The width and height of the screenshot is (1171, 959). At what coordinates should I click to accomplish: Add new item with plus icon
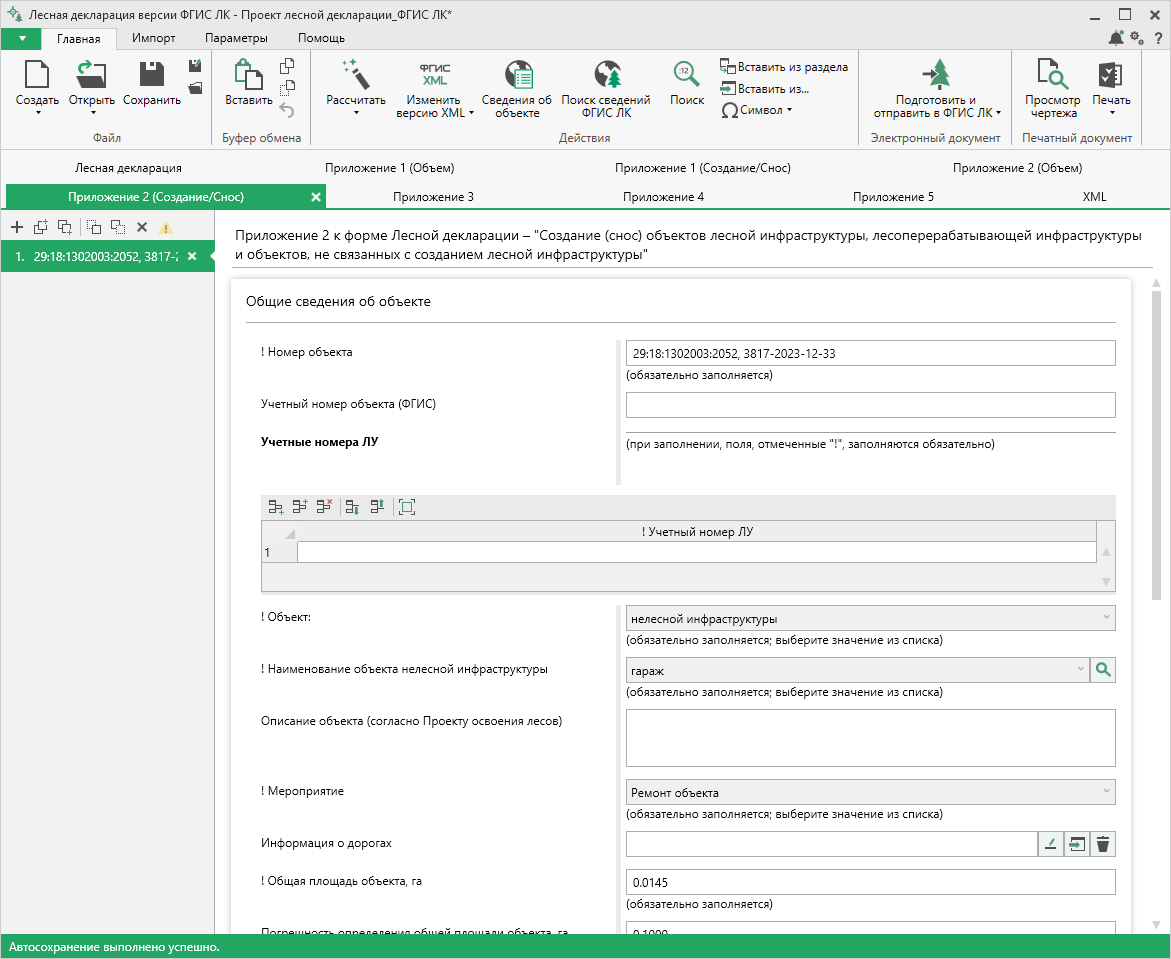click(x=17, y=227)
